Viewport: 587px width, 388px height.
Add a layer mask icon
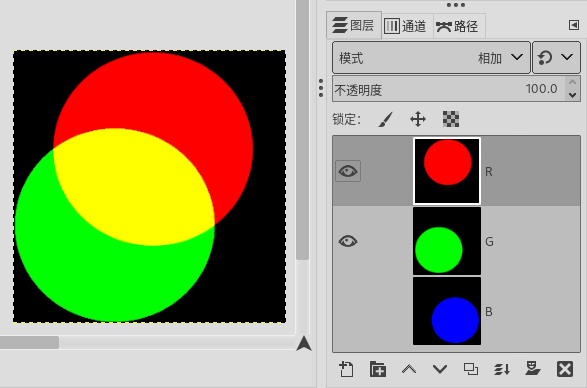[x=533, y=369]
